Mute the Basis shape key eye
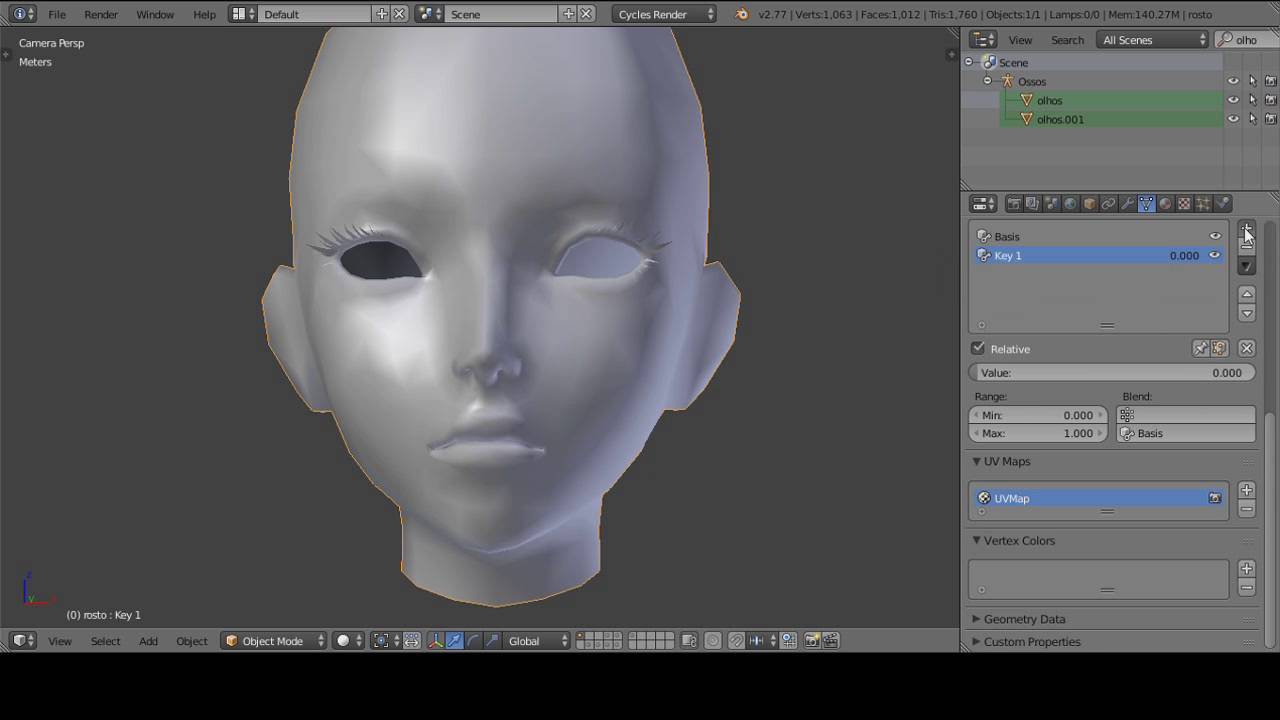This screenshot has height=720, width=1280. pos(1215,237)
